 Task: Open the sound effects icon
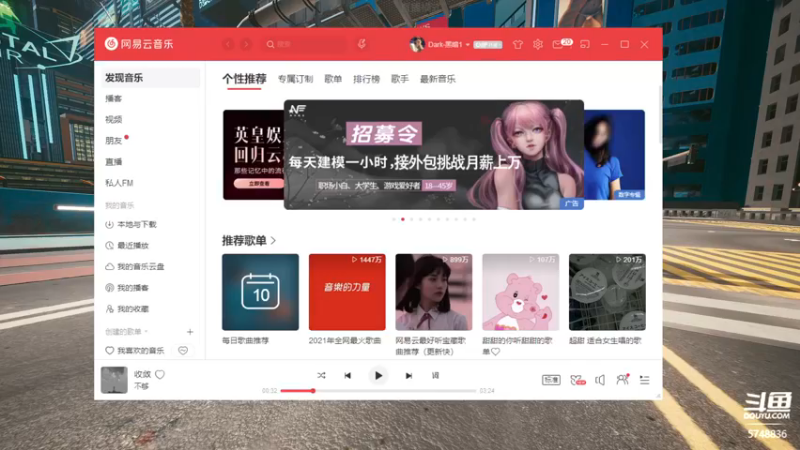[x=578, y=380]
